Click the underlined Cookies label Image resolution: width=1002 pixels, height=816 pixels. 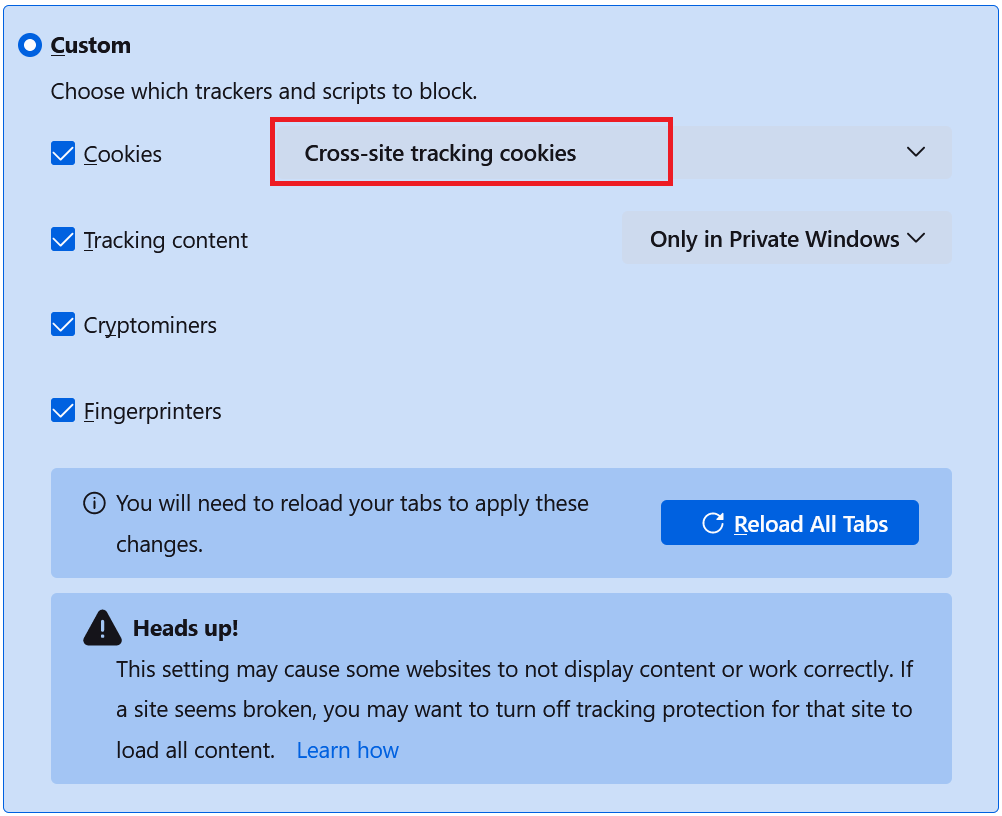click(123, 153)
